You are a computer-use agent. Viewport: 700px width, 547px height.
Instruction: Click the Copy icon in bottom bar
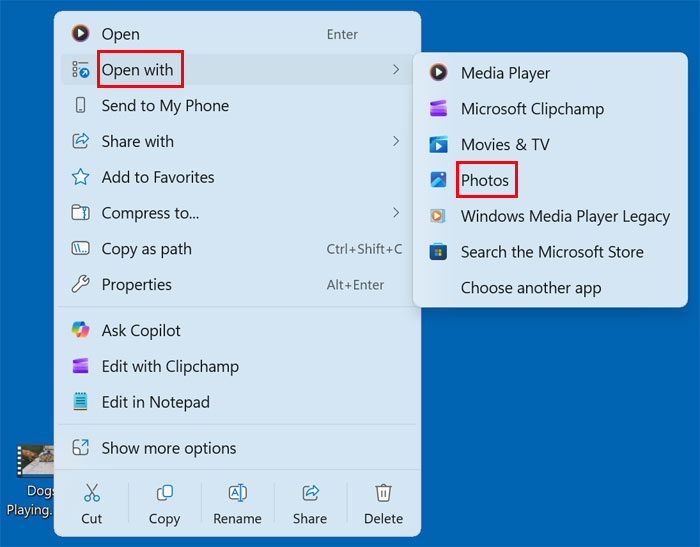164,493
